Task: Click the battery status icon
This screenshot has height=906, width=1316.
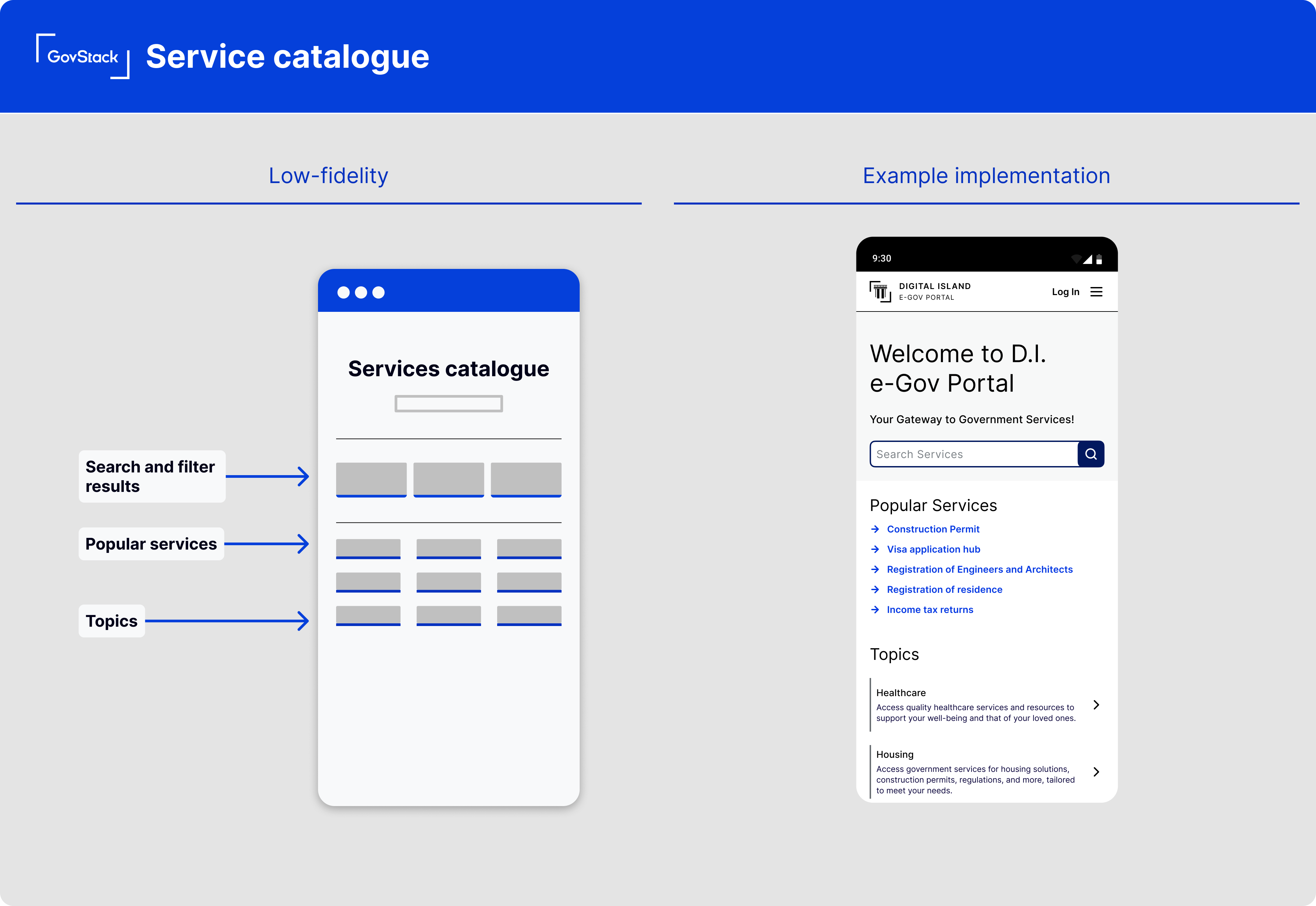Action: (x=1099, y=260)
